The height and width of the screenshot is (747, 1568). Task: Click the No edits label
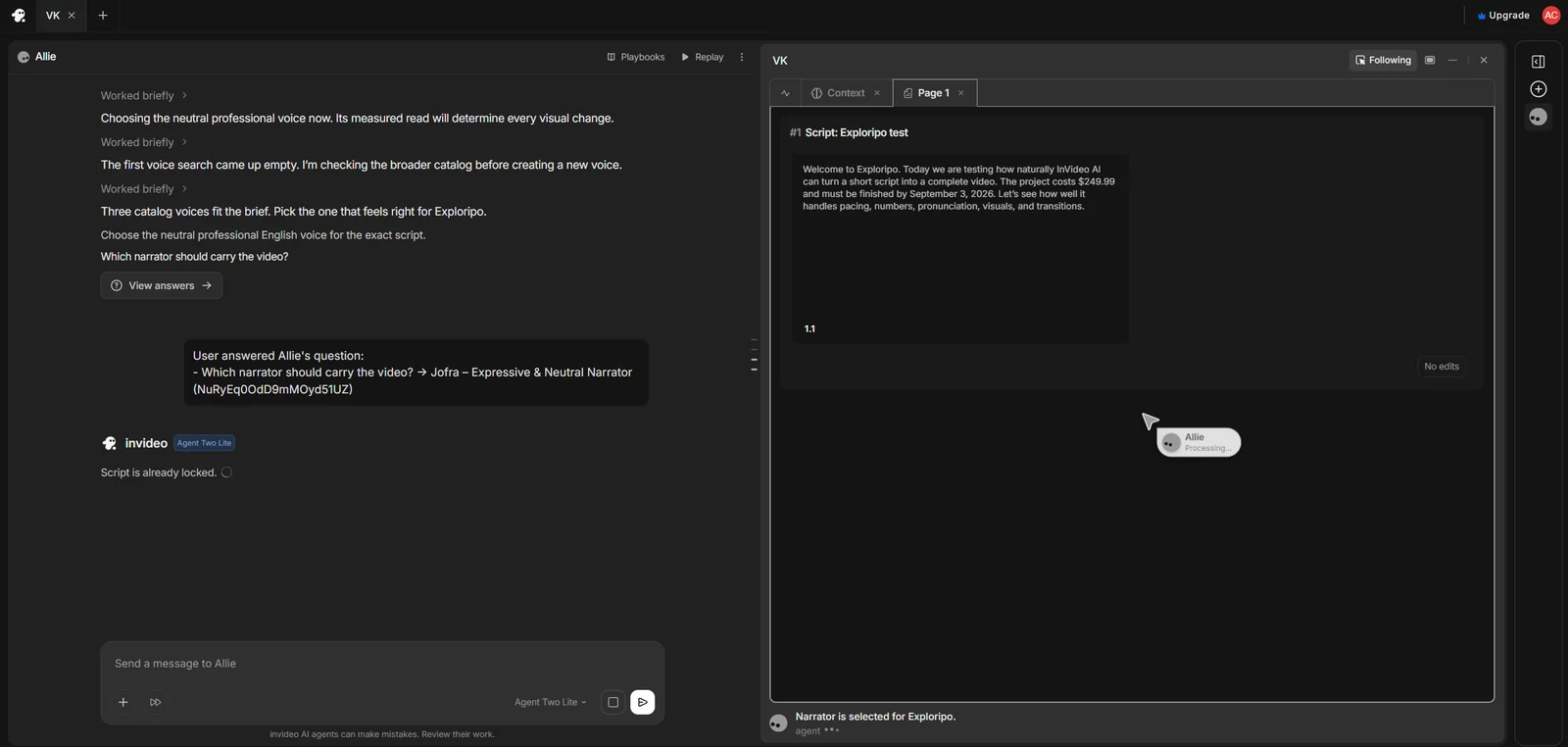pyautogui.click(x=1442, y=367)
